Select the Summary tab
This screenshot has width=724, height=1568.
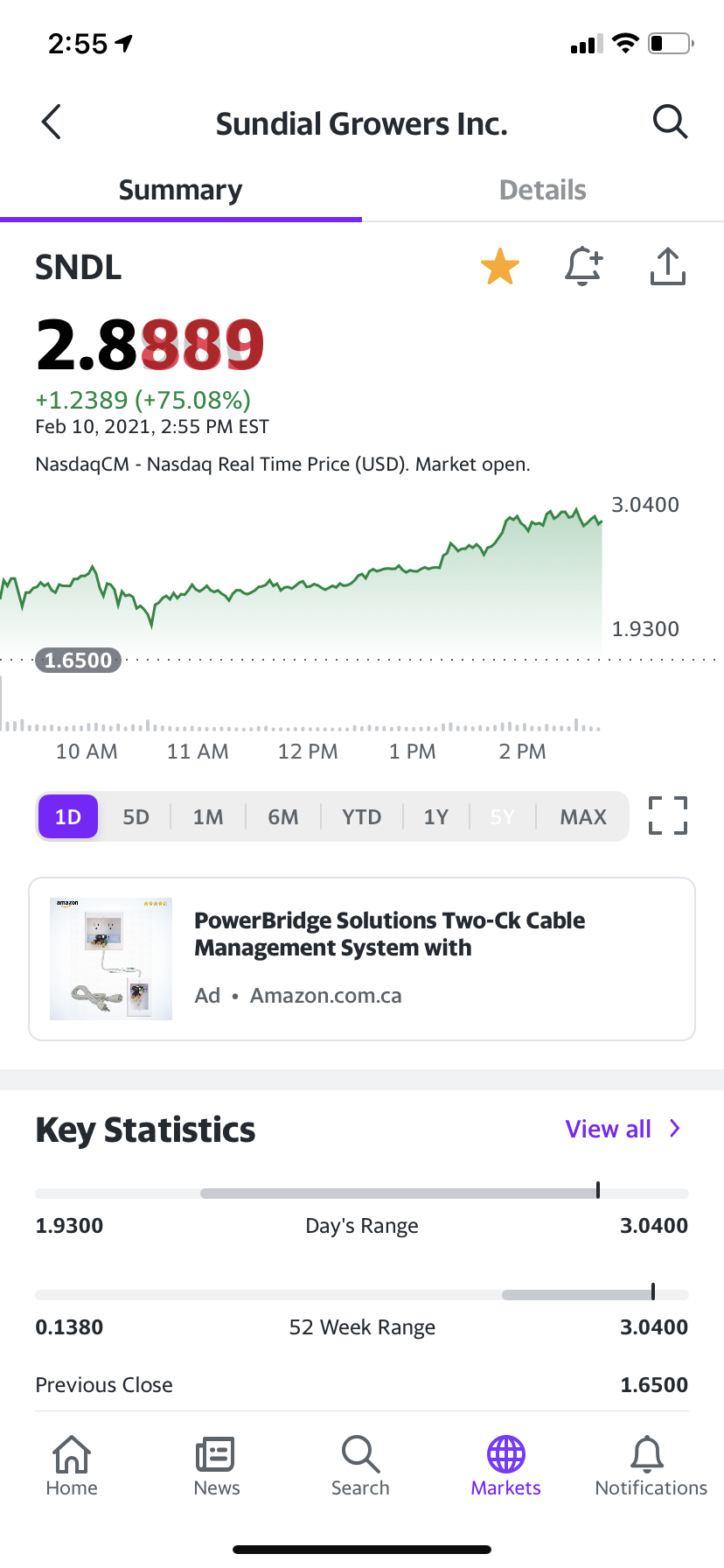(x=181, y=190)
